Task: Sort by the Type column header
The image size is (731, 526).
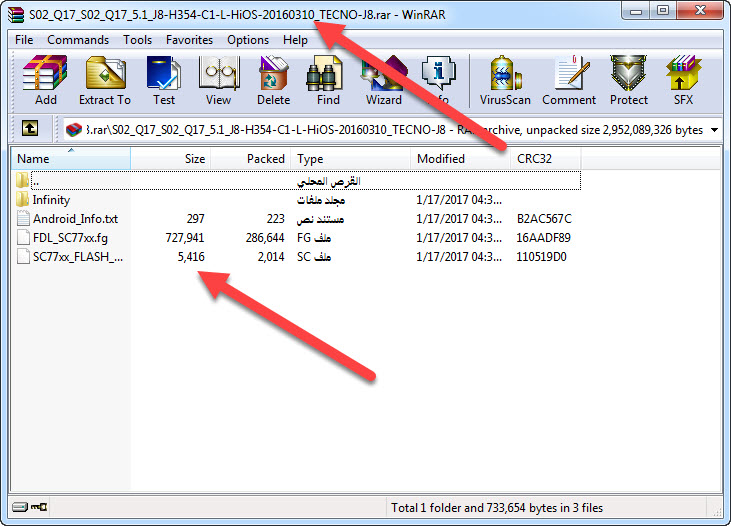Action: click(351, 159)
